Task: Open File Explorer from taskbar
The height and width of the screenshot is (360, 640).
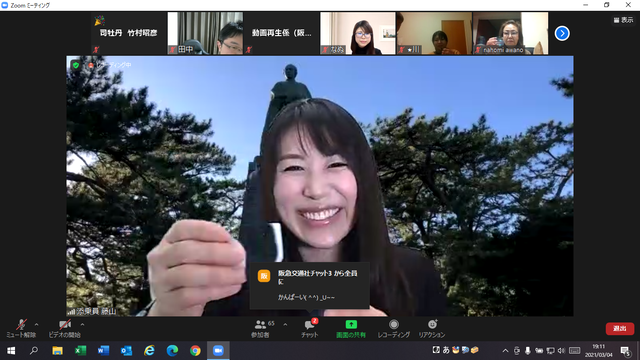Action: (x=57, y=351)
